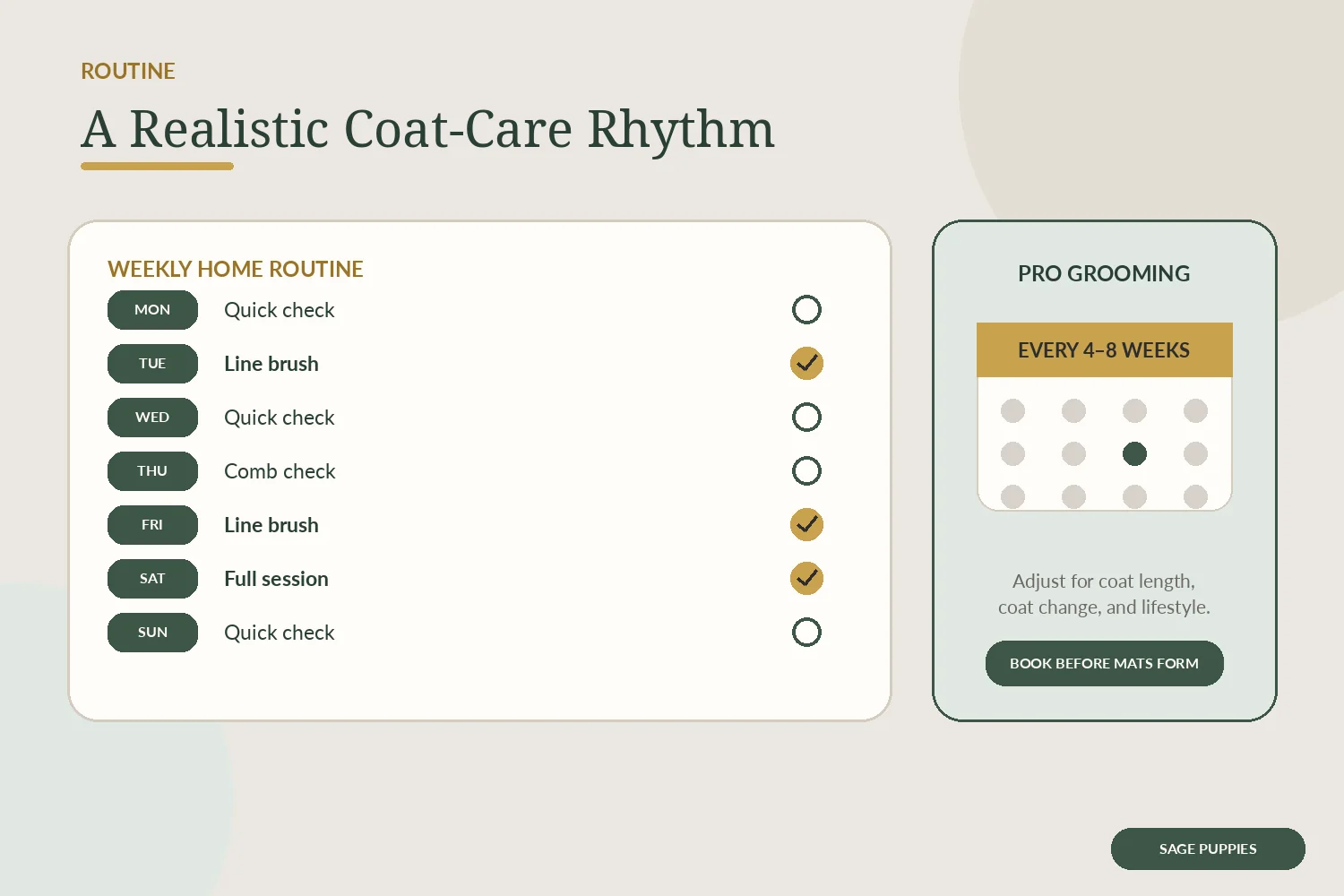Check the Sunday Quick check circle
The height and width of the screenshot is (896, 1344).
click(x=806, y=633)
